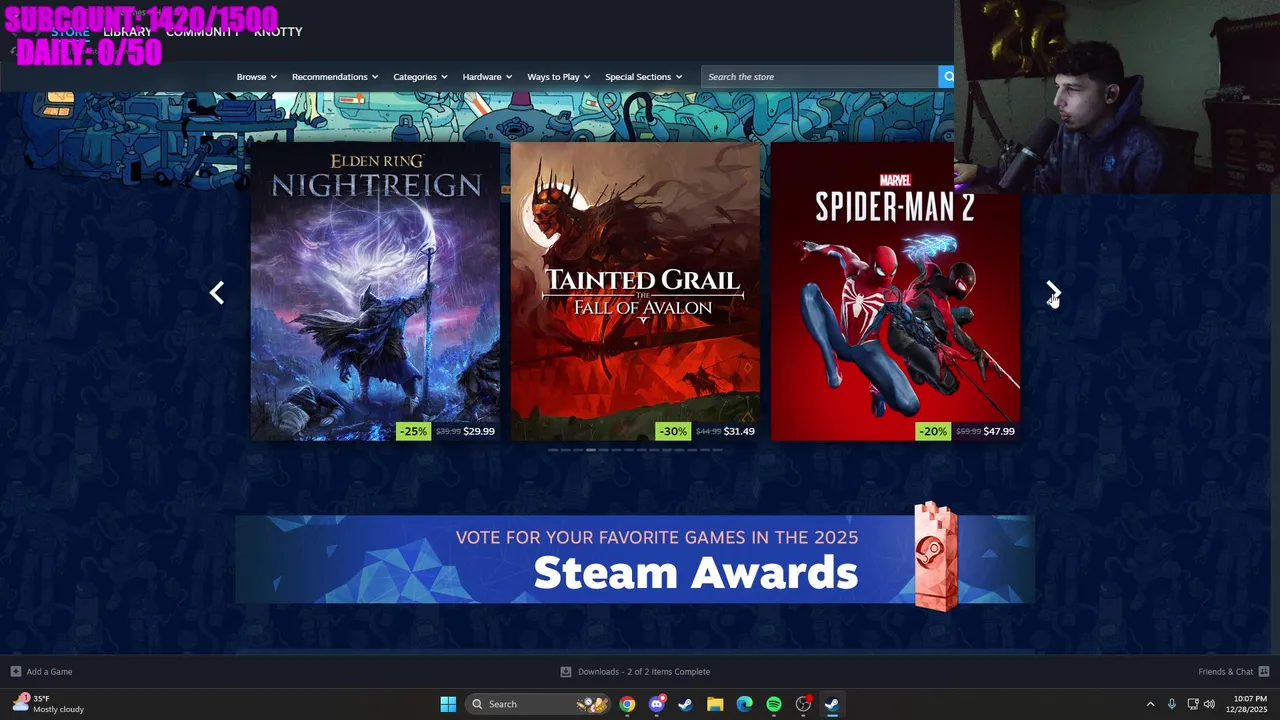Open the Hardware dropdown menu
The height and width of the screenshot is (720, 1280).
coord(487,76)
